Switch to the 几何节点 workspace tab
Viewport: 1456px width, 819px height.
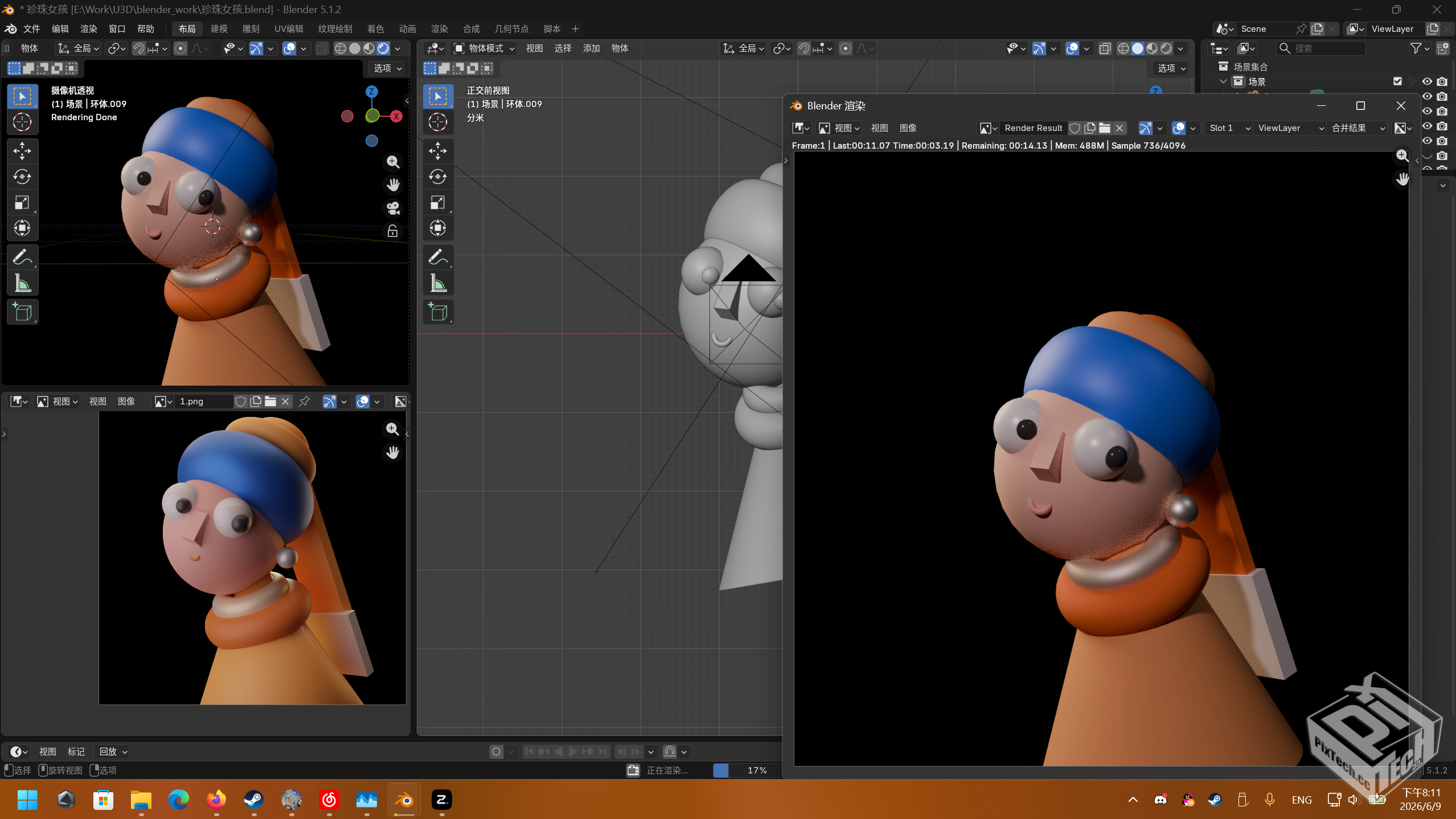point(511,28)
